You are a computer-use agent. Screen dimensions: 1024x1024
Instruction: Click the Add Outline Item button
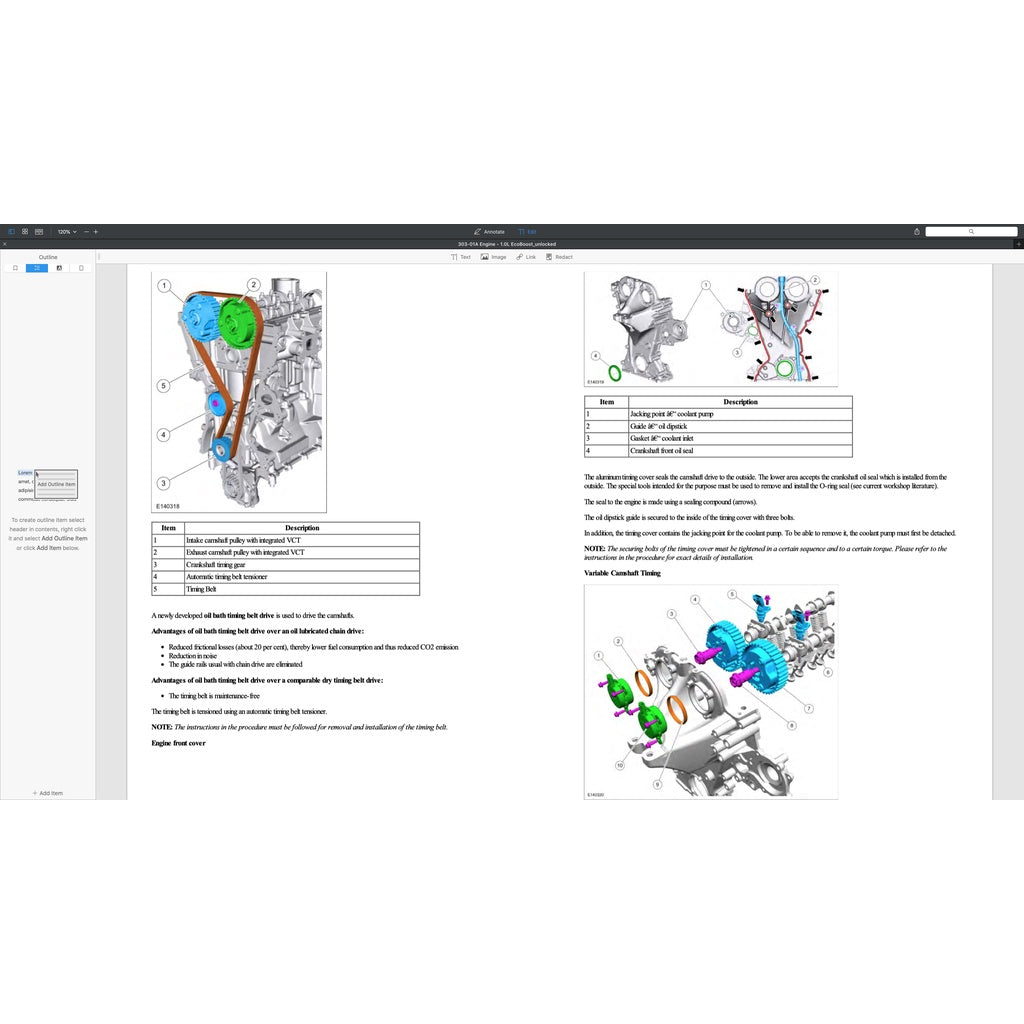(x=56, y=484)
